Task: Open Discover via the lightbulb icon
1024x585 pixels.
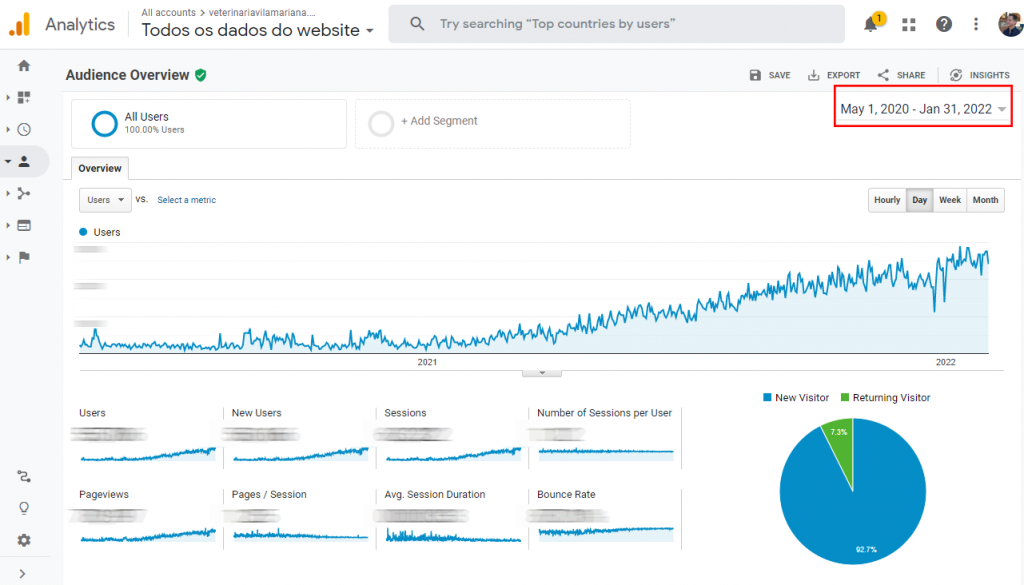Action: [x=25, y=508]
